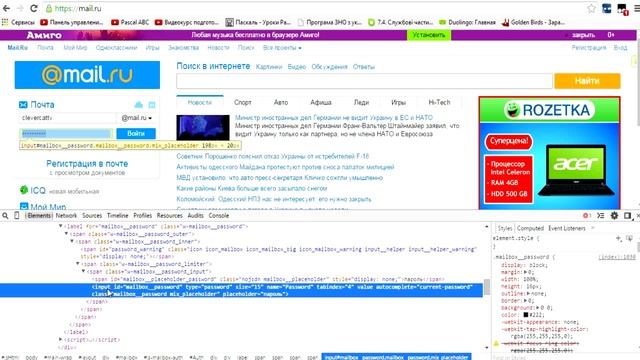Open Golden Birds bookmark

click(x=533, y=22)
